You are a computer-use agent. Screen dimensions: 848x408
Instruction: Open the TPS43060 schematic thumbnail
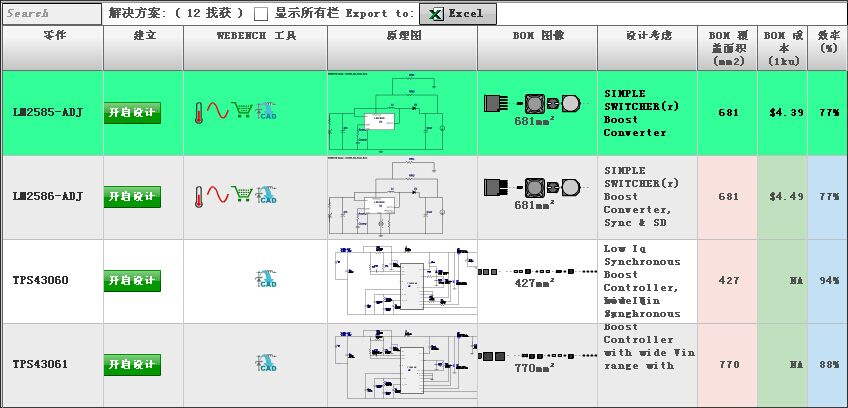403,281
